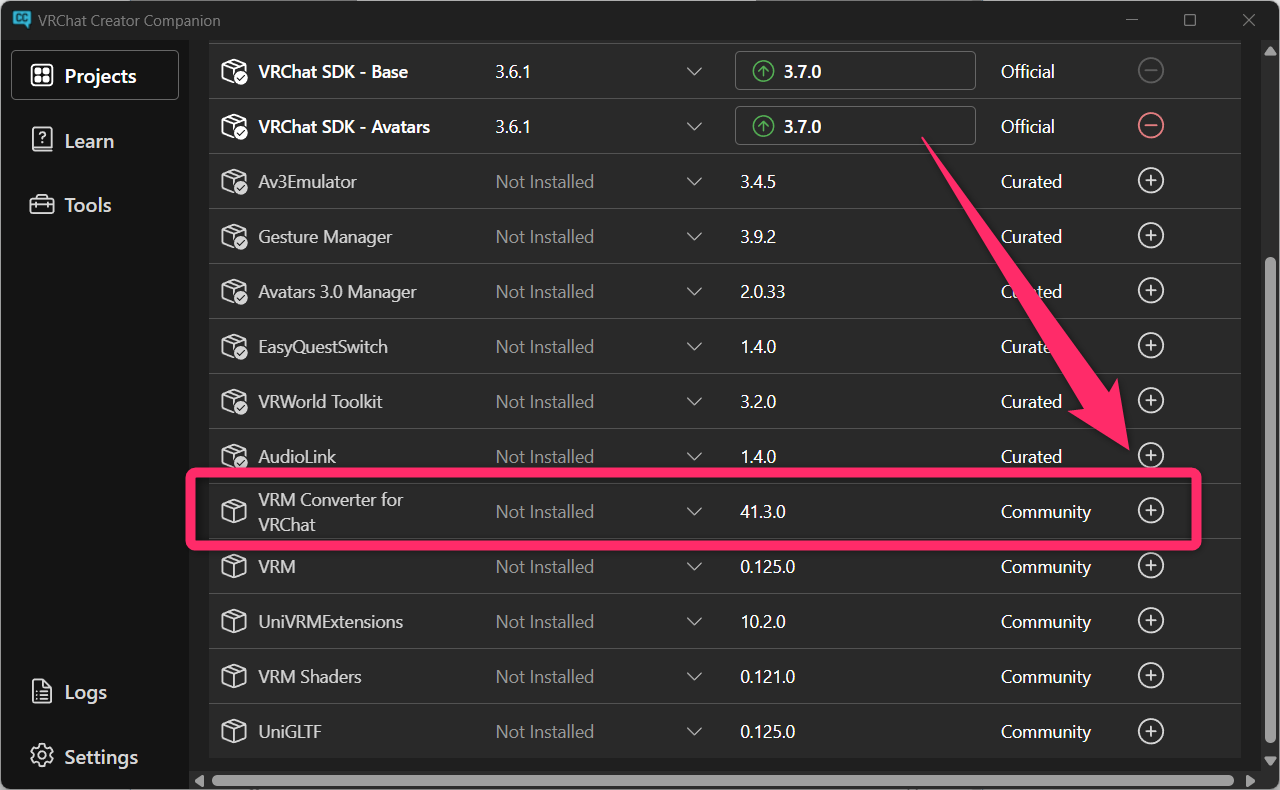Viewport: 1280px width, 790px height.
Task: Maximize the VRChat Creator Companion window
Action: pyautogui.click(x=1190, y=20)
